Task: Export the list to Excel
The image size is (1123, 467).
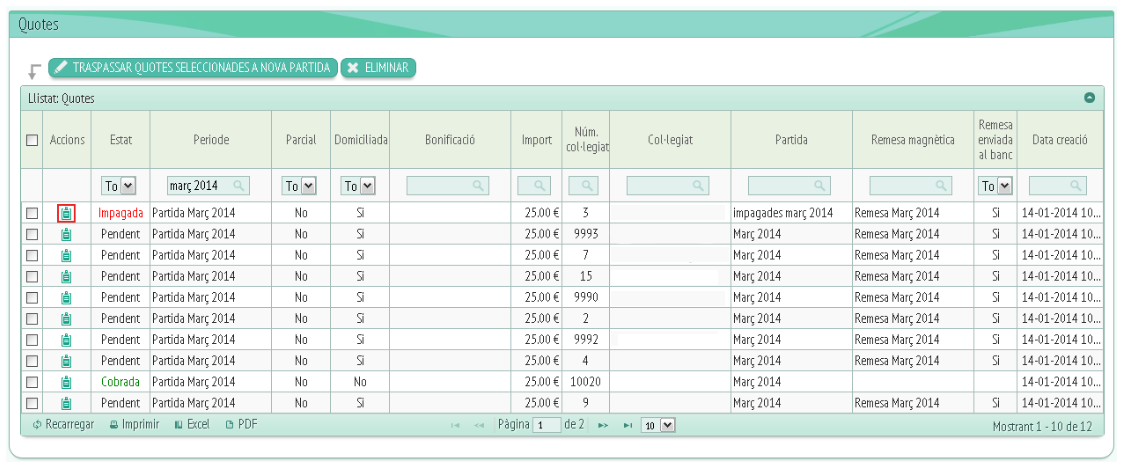Action: tap(192, 425)
